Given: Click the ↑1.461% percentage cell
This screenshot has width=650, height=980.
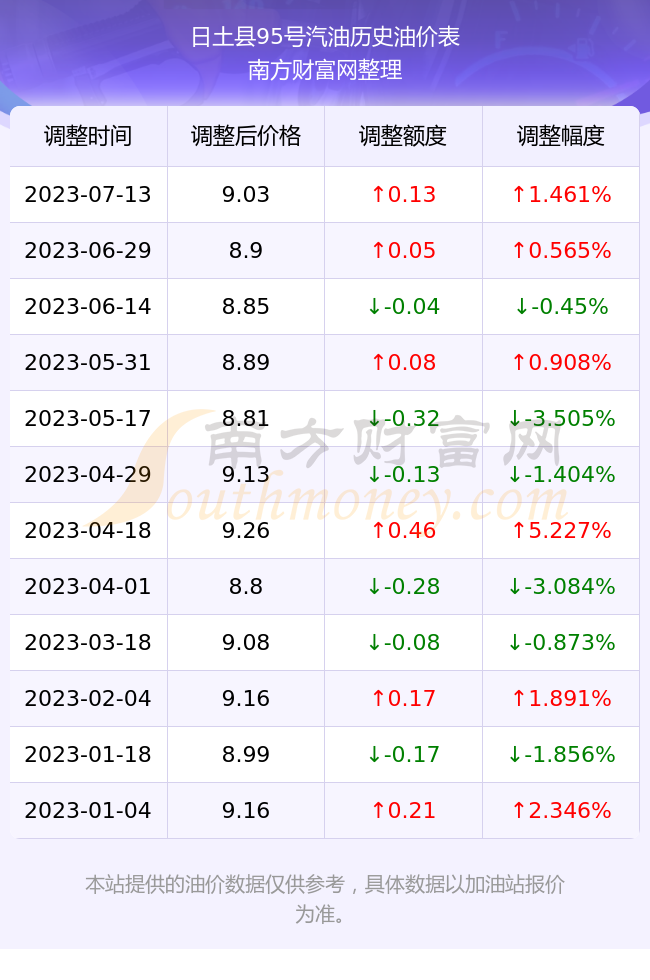Looking at the screenshot, I should [x=561, y=194].
